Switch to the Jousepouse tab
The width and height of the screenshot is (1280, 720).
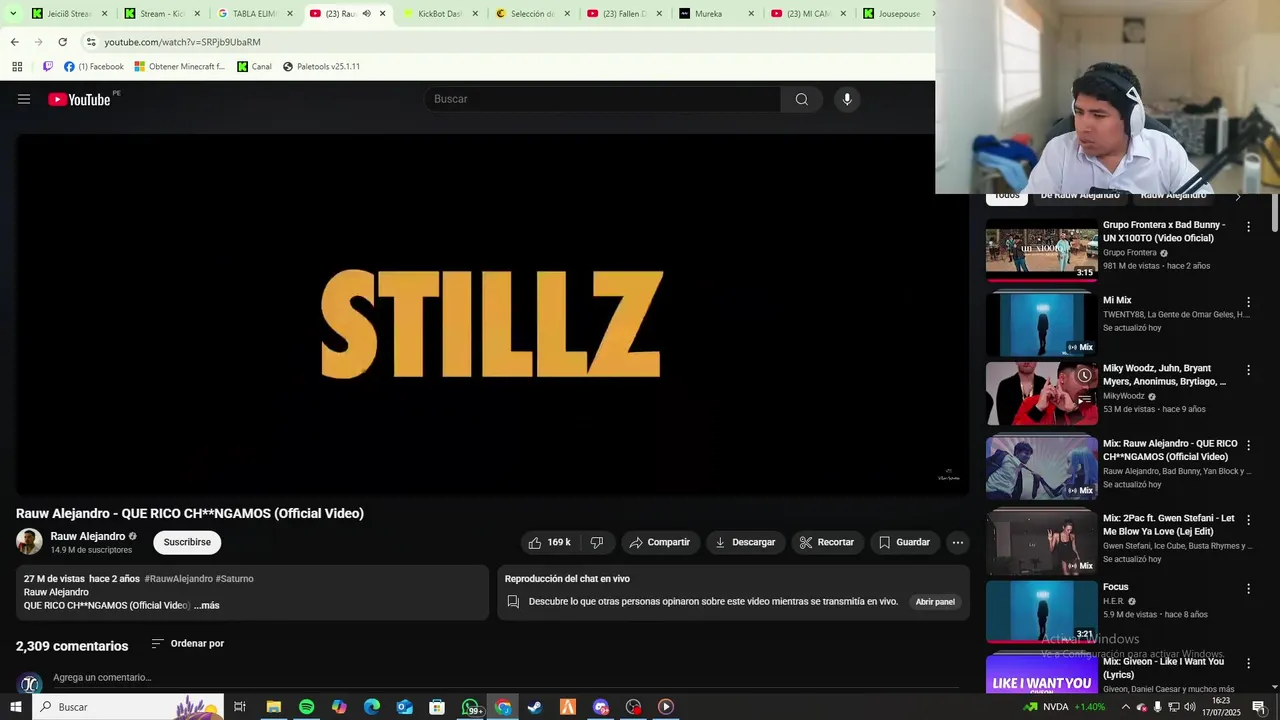click(897, 14)
